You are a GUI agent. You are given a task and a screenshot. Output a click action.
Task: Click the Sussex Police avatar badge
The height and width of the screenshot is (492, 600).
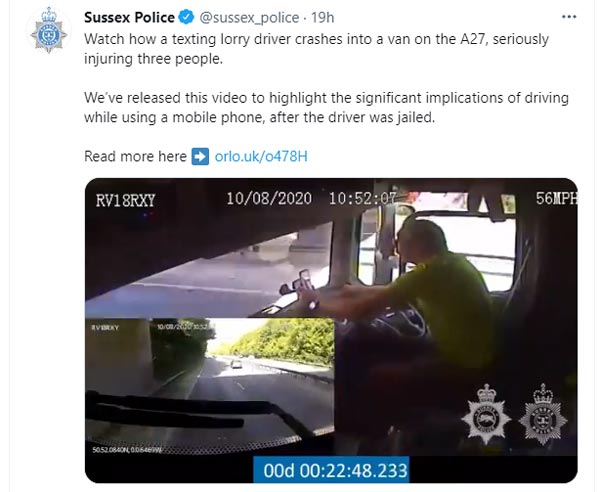click(49, 30)
